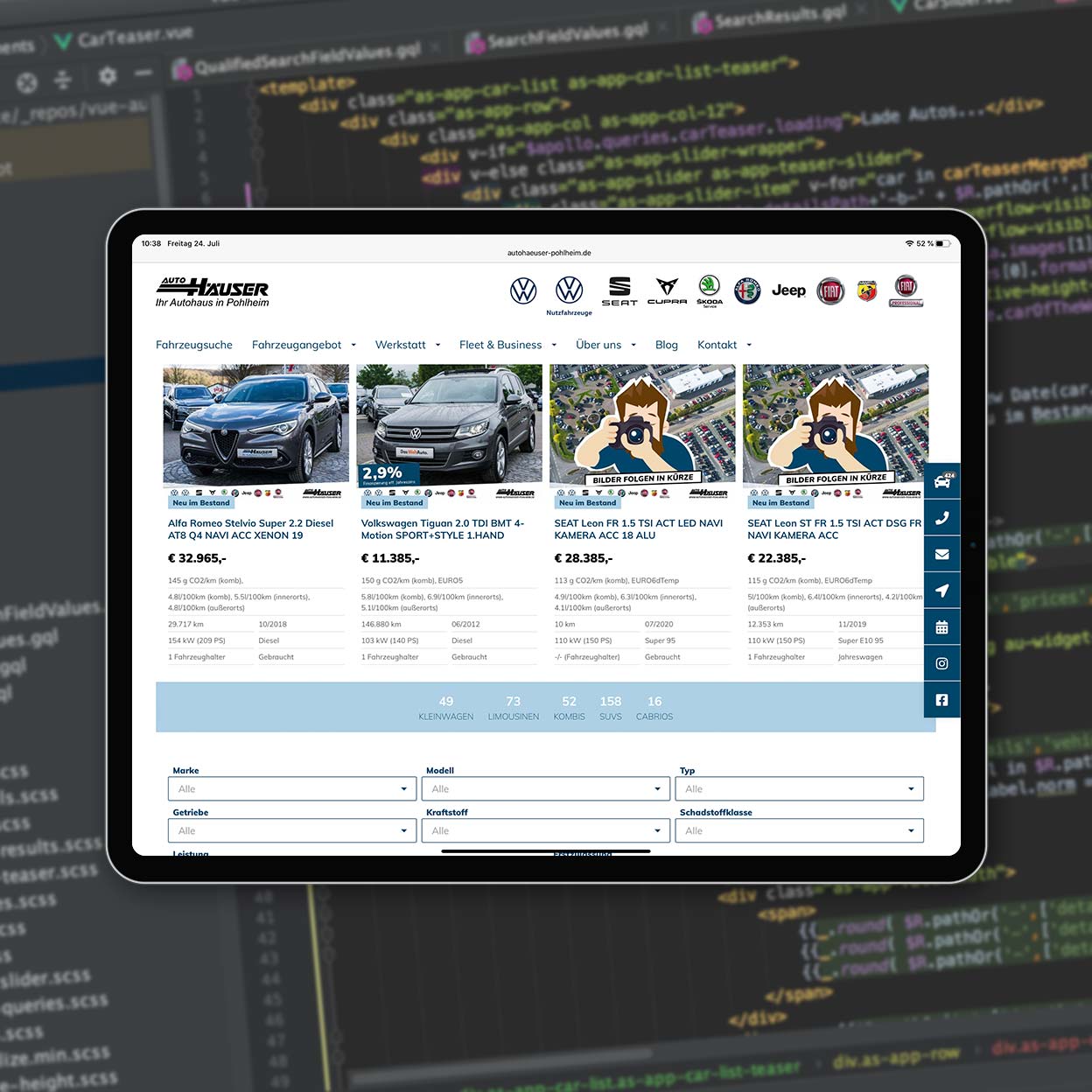Expand the Fleet & Business dropdown
The image size is (1092, 1092).
click(x=508, y=345)
